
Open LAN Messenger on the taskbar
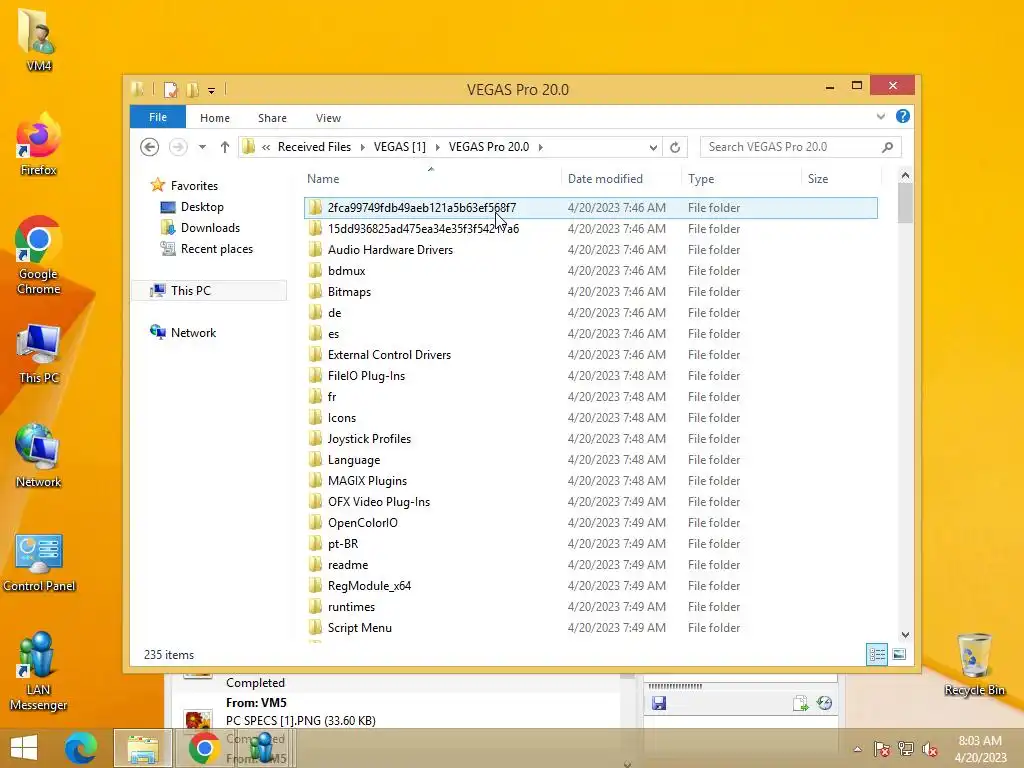tap(263, 748)
